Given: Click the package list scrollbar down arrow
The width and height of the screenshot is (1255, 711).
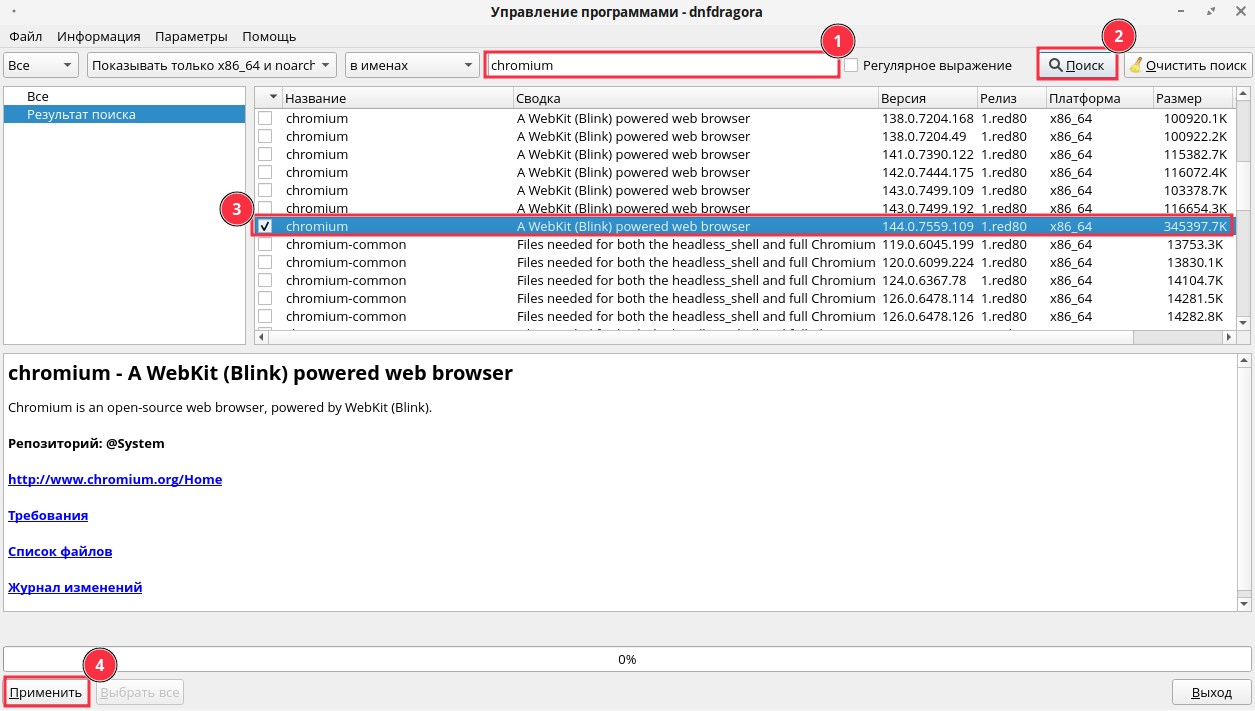Looking at the screenshot, I should coord(1244,323).
